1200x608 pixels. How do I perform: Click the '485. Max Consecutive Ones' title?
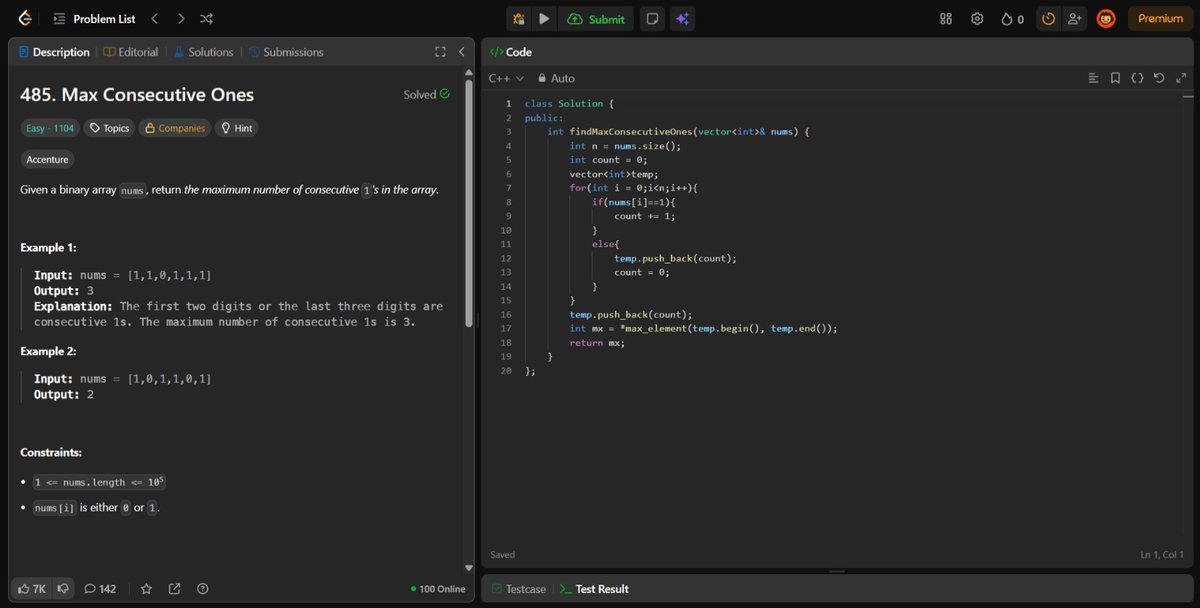(137, 95)
